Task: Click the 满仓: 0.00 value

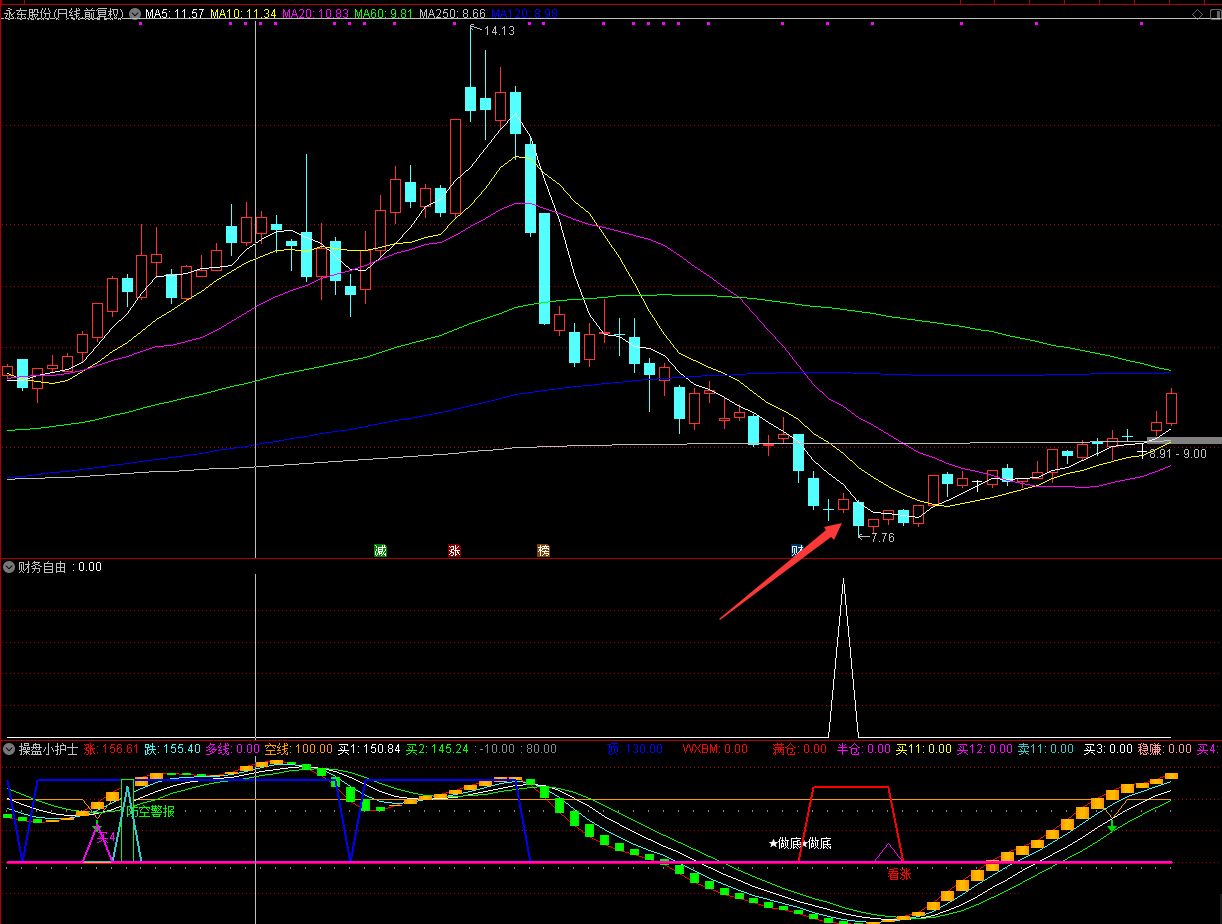Action: pyautogui.click(x=800, y=749)
